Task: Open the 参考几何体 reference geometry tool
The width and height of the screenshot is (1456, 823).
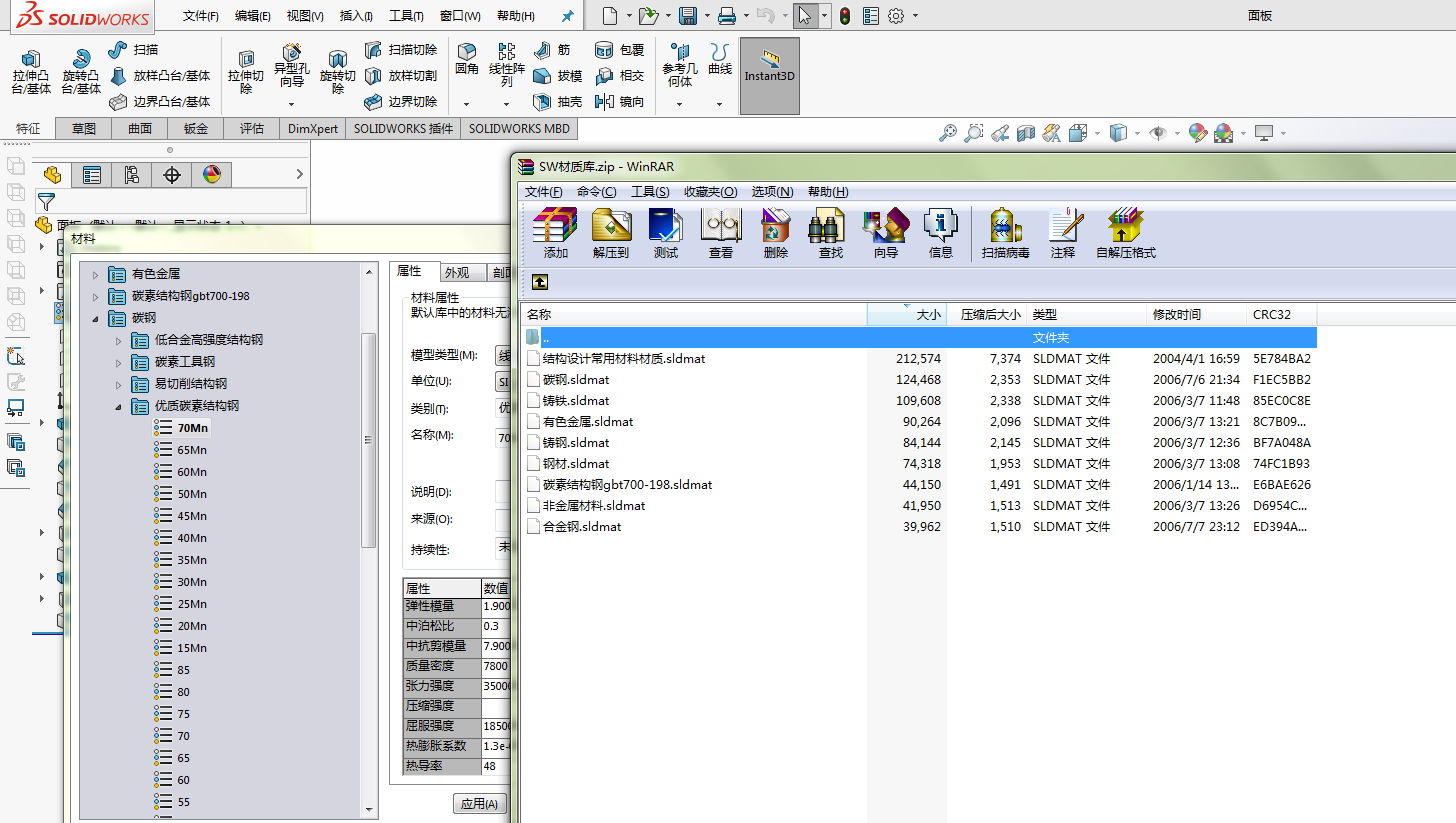Action: point(680,66)
